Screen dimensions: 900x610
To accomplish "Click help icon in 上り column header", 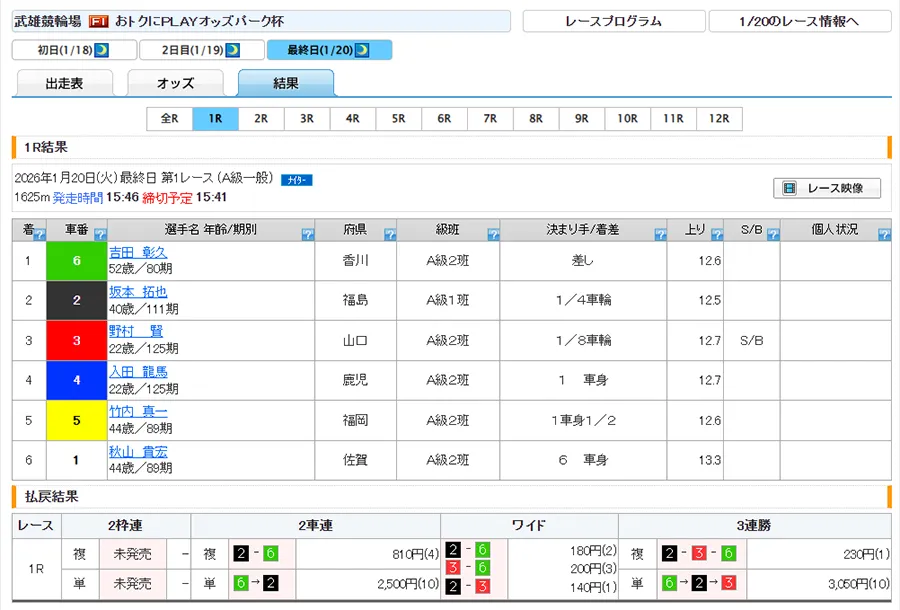I will tap(716, 235).
